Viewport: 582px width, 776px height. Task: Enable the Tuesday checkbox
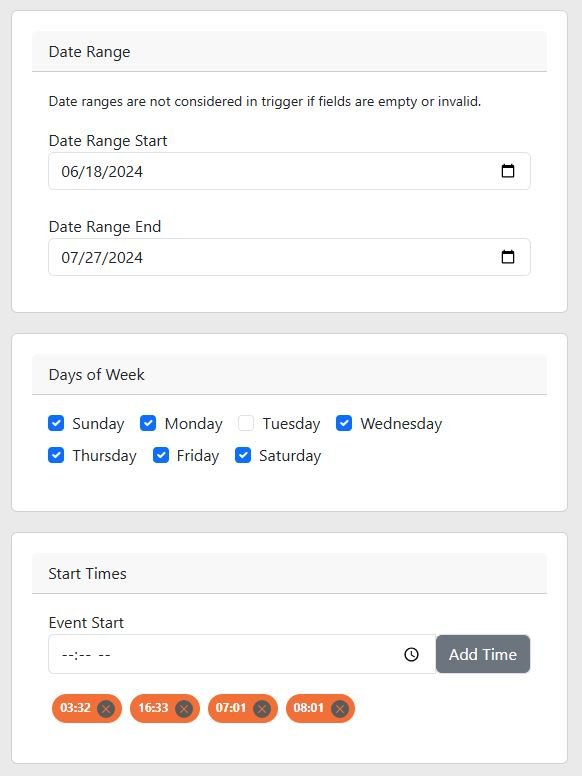coord(246,423)
